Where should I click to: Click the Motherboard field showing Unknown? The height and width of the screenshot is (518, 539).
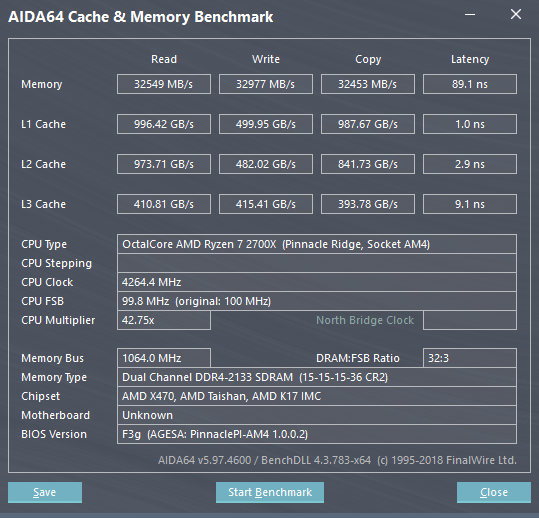(x=317, y=415)
